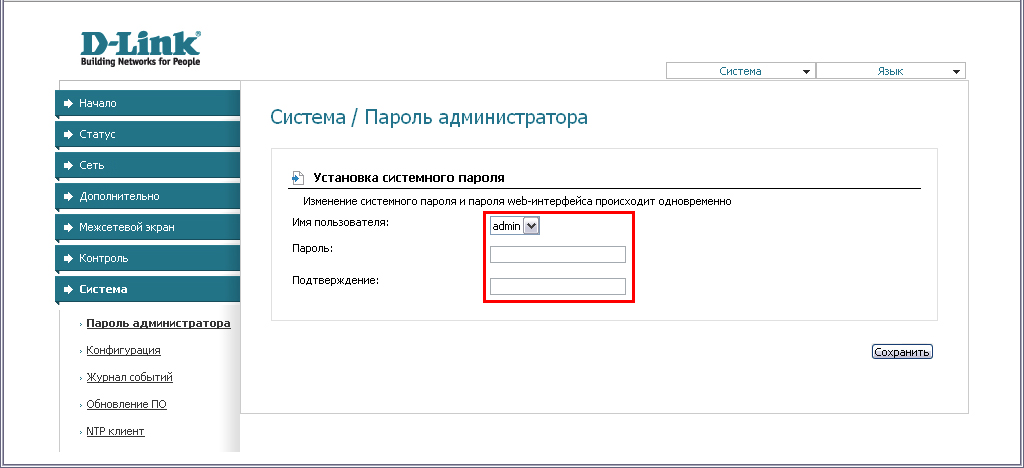
Task: Open the NTP клиент link
Action: pyautogui.click(x=115, y=431)
